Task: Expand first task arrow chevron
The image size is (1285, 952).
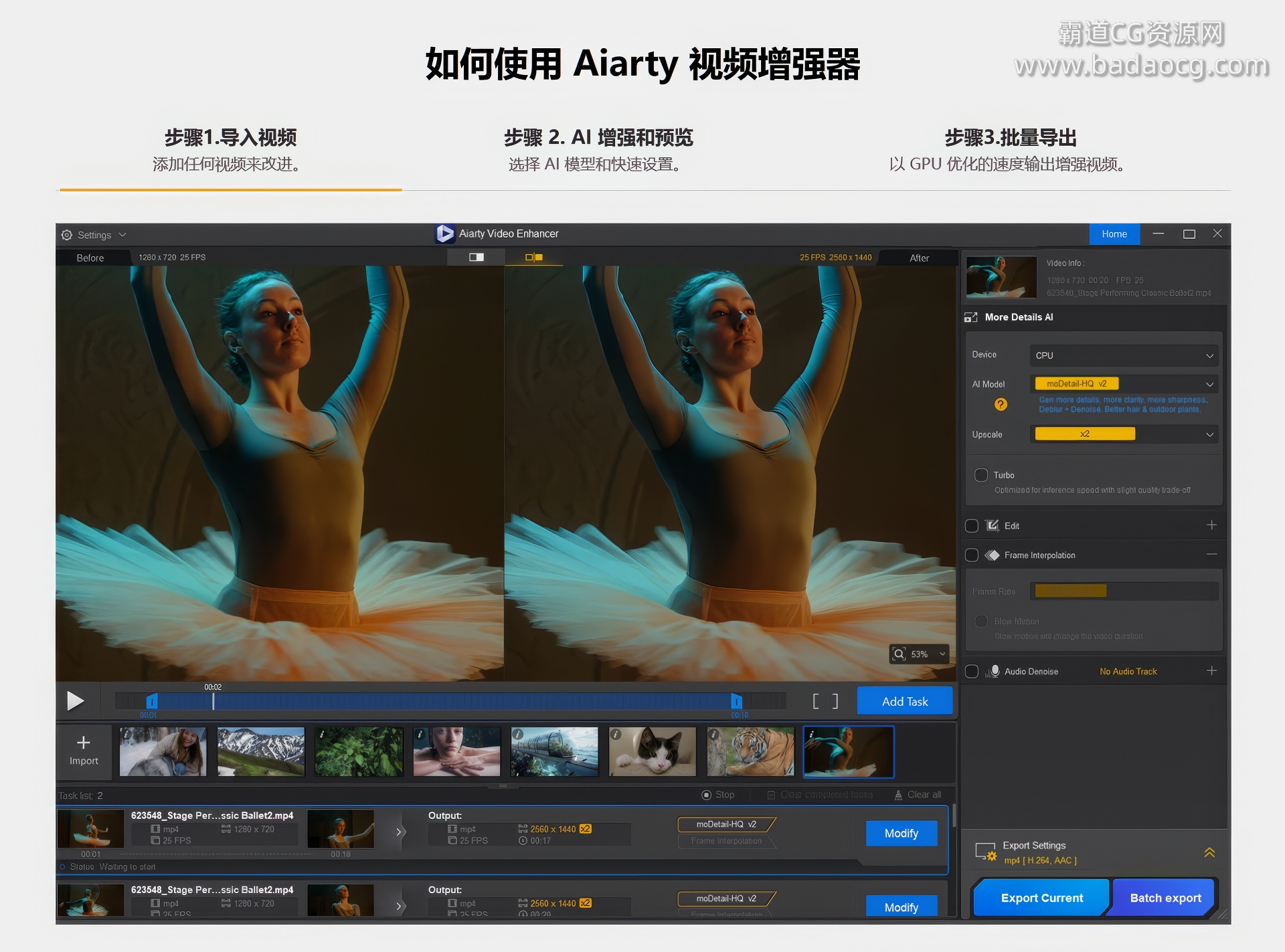Action: pyautogui.click(x=400, y=832)
